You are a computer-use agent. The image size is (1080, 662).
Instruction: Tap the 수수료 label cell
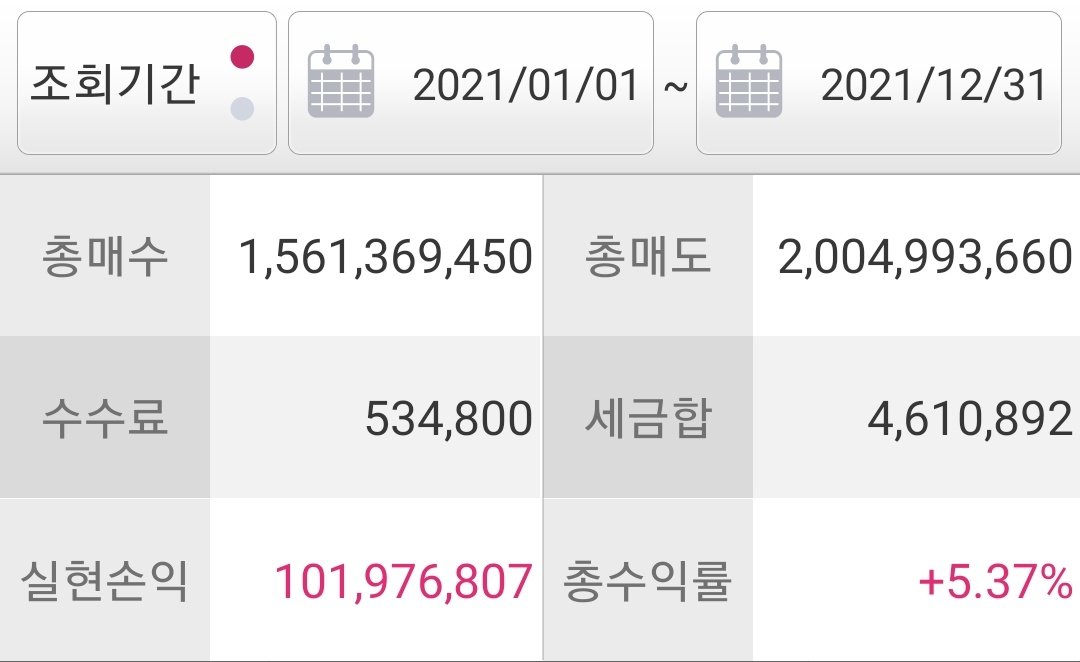105,417
